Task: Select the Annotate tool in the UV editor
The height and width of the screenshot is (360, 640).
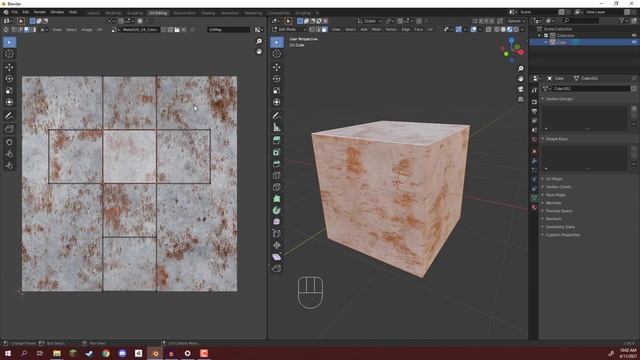Action: [9, 116]
